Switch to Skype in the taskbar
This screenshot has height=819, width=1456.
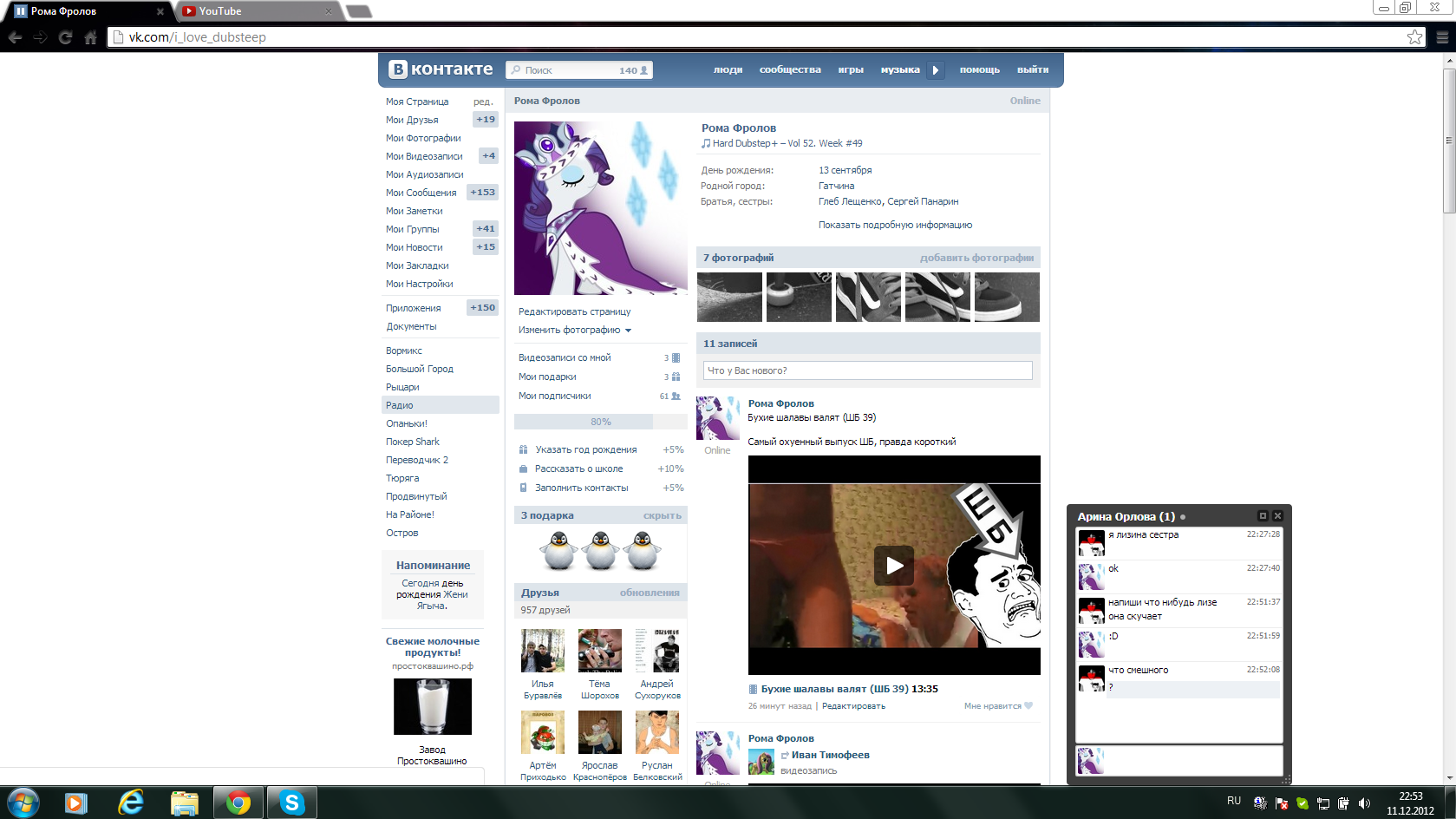tap(291, 803)
